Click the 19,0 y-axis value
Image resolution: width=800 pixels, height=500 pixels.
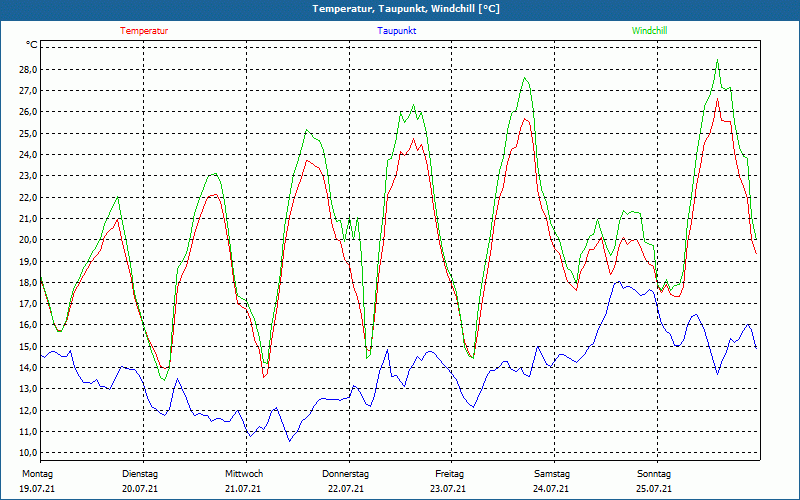point(28,261)
